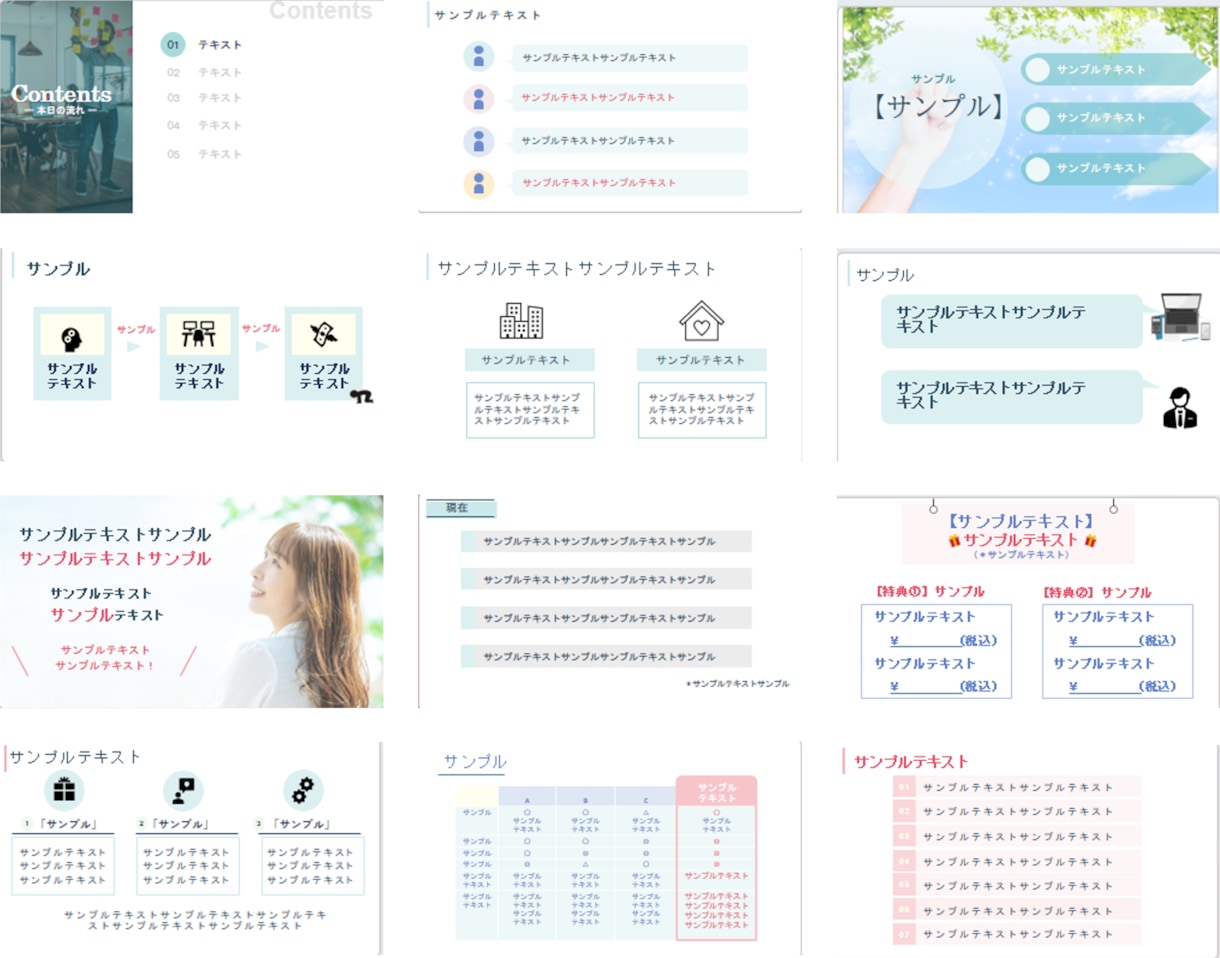The image size is (1220, 958).
Task: Click the numbered circle 01 in Contents
Action: point(173,45)
